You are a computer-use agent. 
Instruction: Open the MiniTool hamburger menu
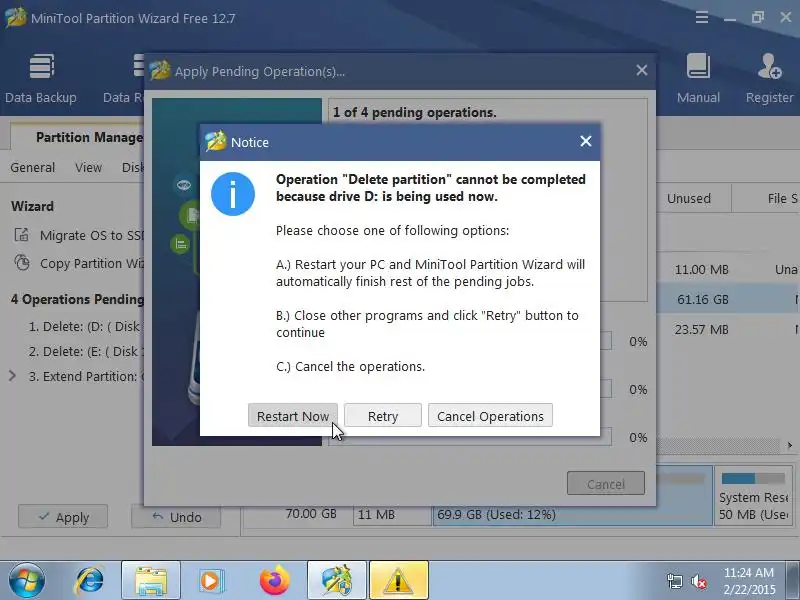pos(702,18)
